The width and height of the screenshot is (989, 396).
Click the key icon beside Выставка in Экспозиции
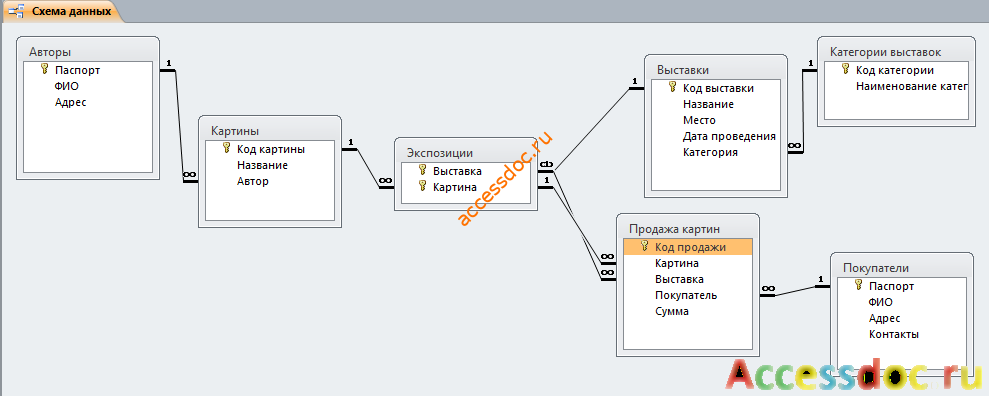click(x=423, y=170)
